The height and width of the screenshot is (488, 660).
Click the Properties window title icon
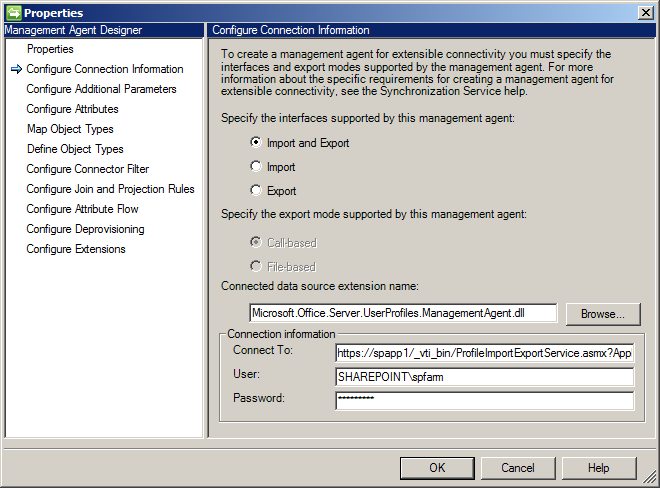[x=13, y=13]
